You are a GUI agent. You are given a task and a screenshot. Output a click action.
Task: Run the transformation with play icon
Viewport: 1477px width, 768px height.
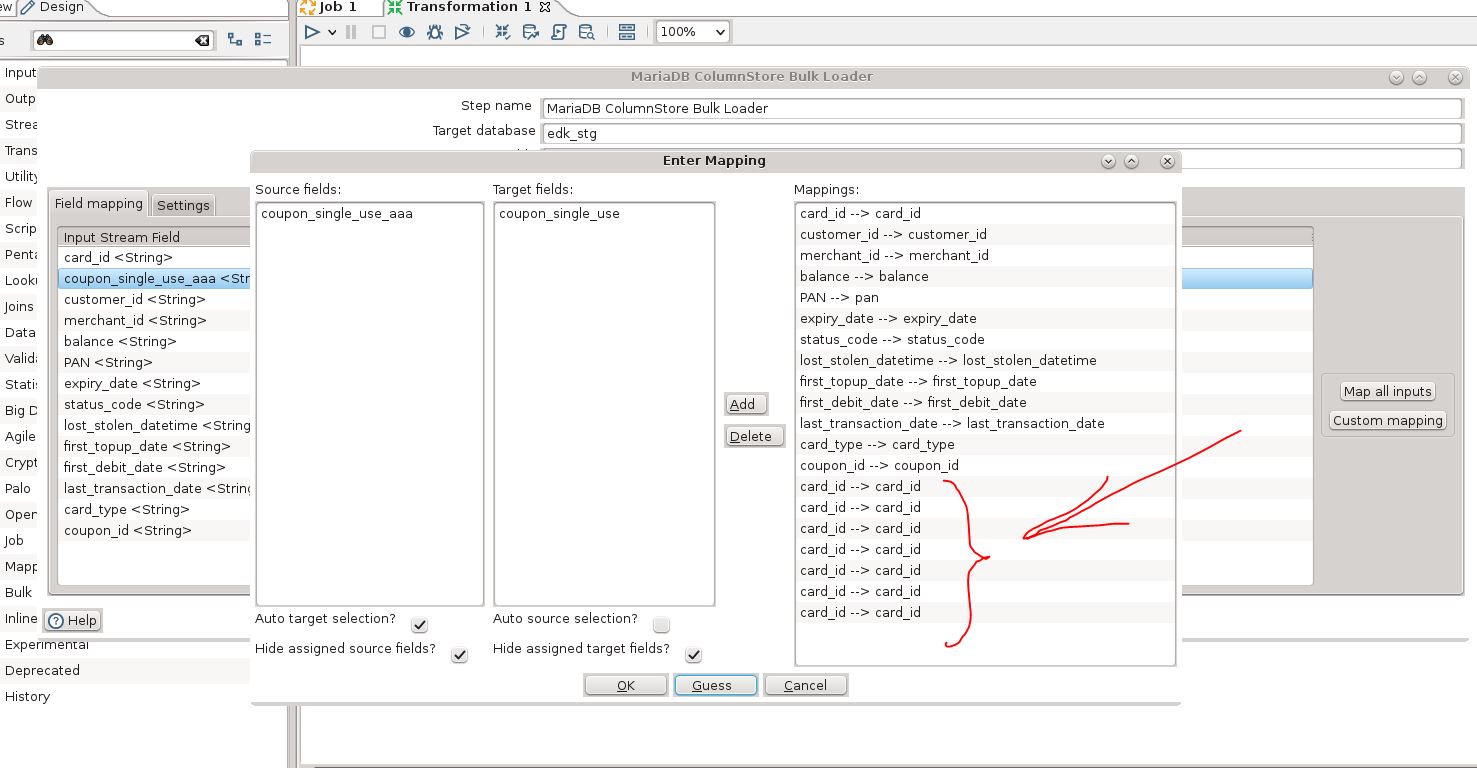tap(312, 32)
